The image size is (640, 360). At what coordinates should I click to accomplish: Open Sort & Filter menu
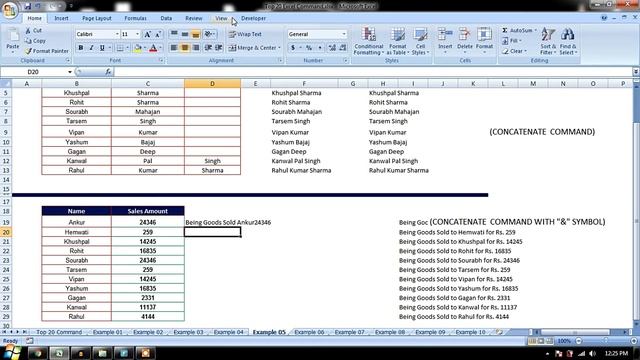(548, 41)
